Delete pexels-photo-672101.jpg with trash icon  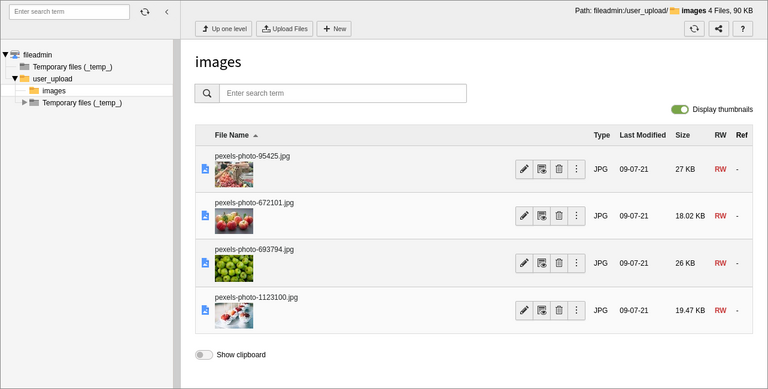(559, 216)
